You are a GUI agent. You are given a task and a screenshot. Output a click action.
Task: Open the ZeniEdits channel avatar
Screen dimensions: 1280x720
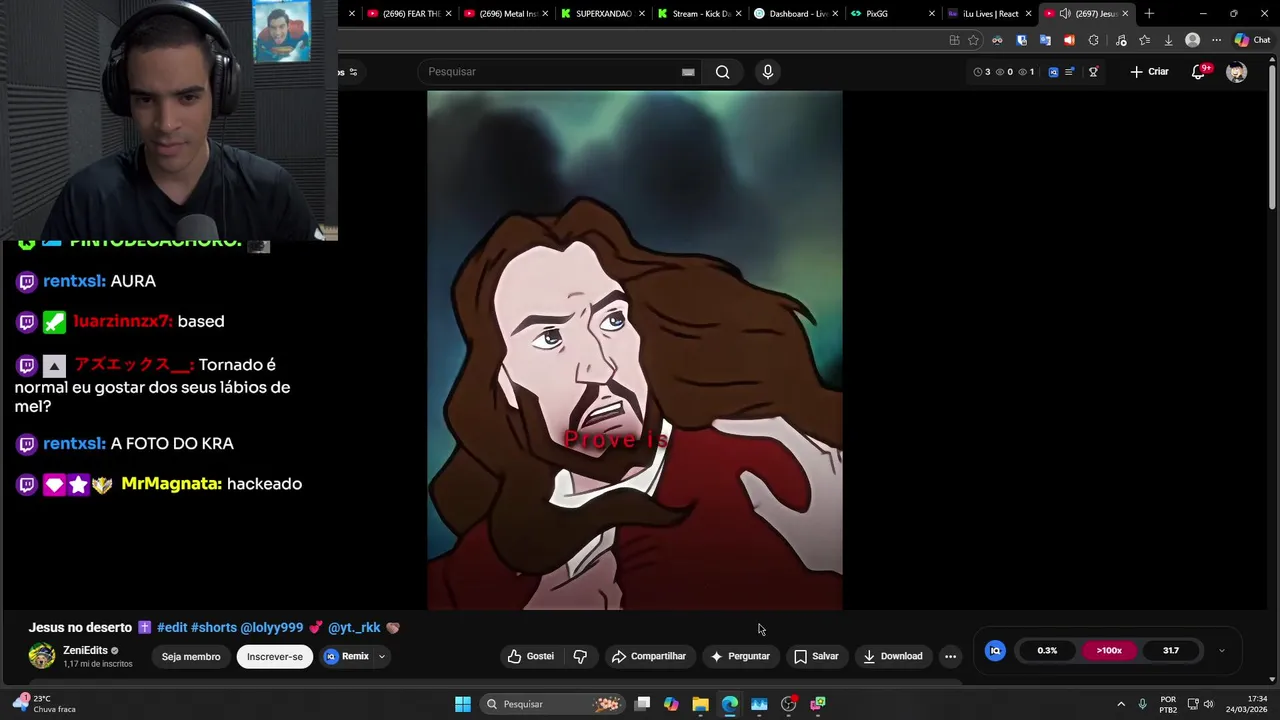[x=42, y=656]
